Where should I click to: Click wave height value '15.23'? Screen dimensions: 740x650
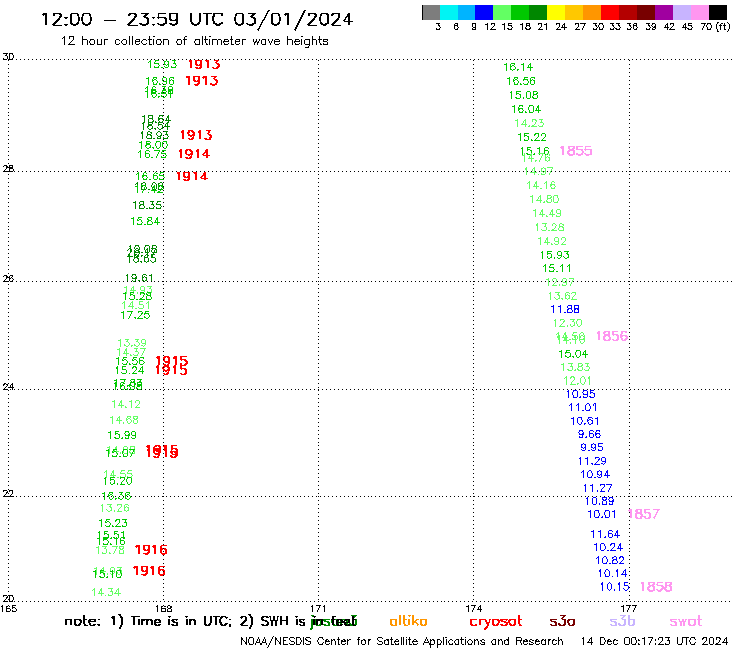click(113, 523)
